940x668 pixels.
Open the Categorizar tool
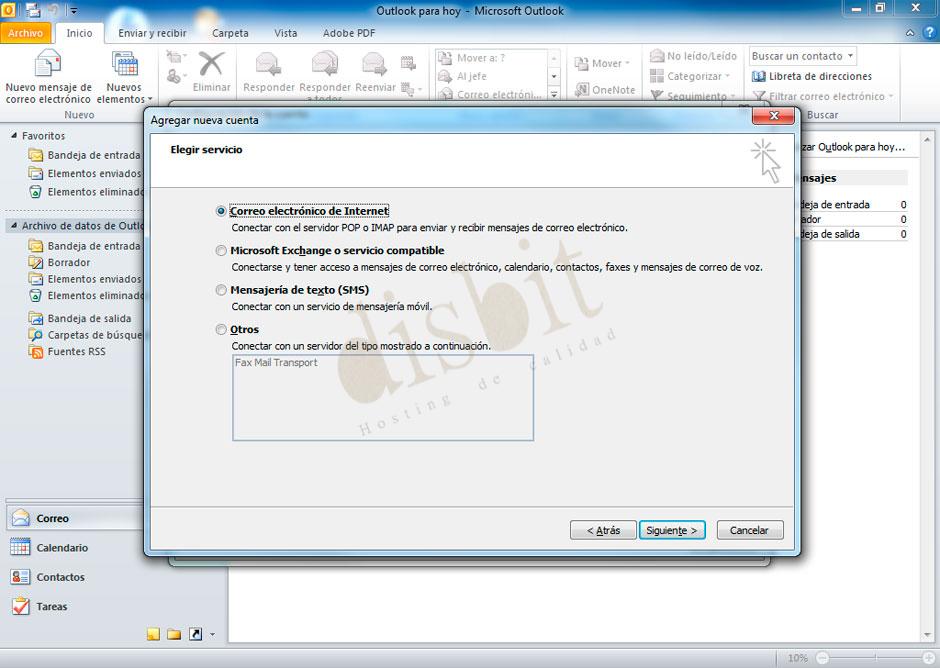point(690,76)
